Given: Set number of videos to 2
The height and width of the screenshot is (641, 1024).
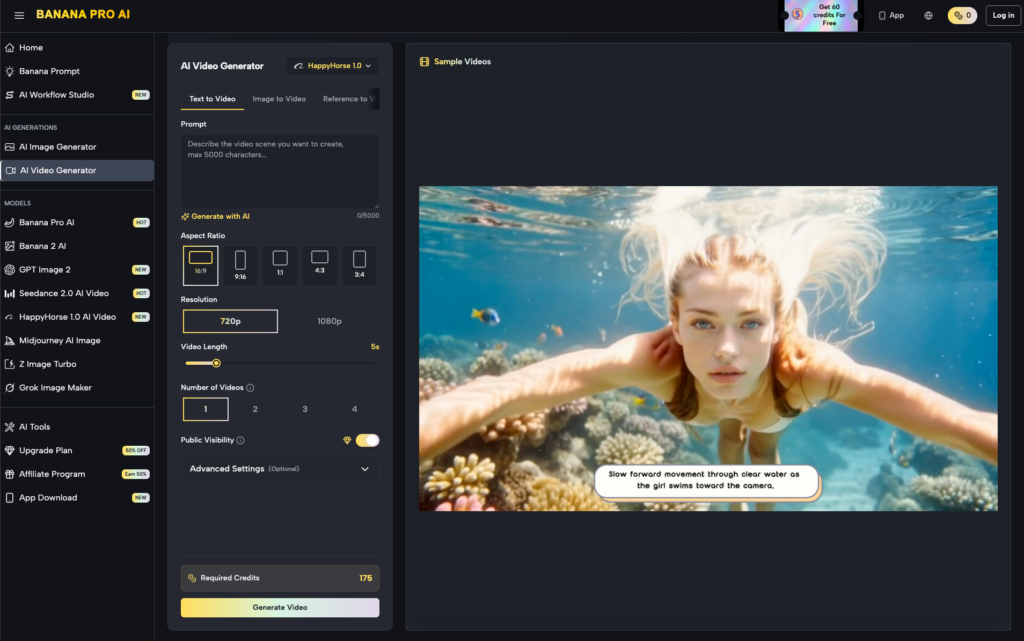Looking at the screenshot, I should pos(255,409).
